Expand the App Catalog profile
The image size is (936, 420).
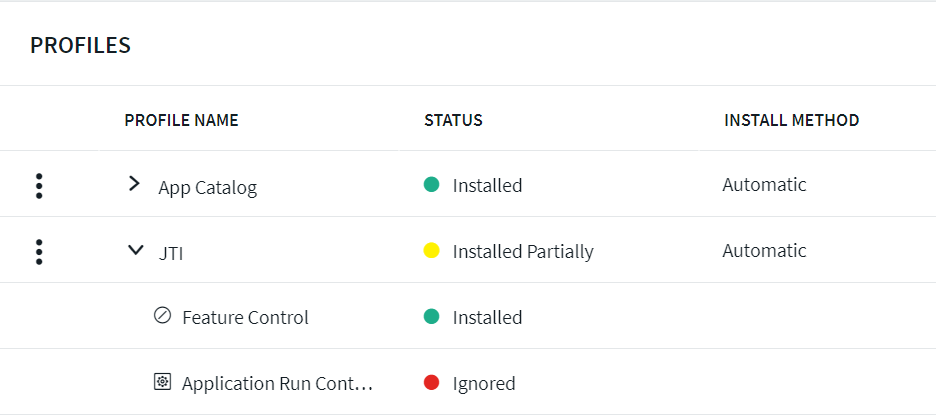pos(135,185)
